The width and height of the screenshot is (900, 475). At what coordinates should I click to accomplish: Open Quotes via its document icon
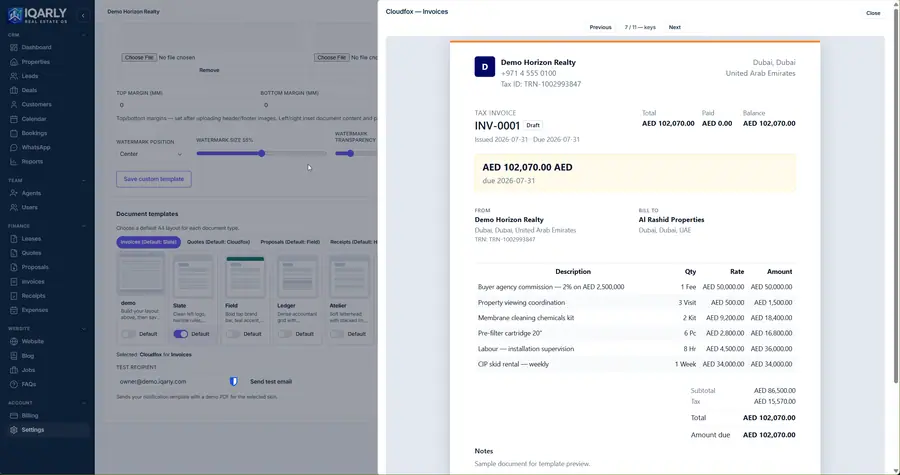14,253
